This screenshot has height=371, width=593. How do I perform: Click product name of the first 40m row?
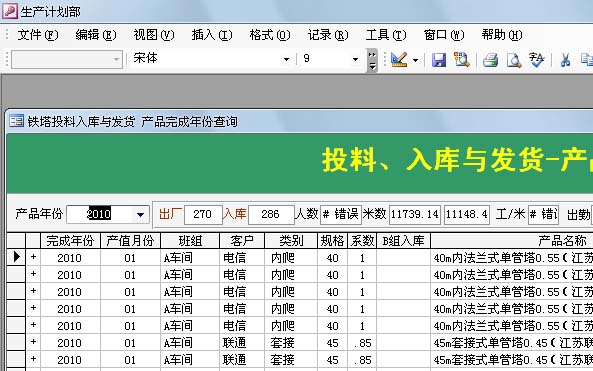point(513,258)
